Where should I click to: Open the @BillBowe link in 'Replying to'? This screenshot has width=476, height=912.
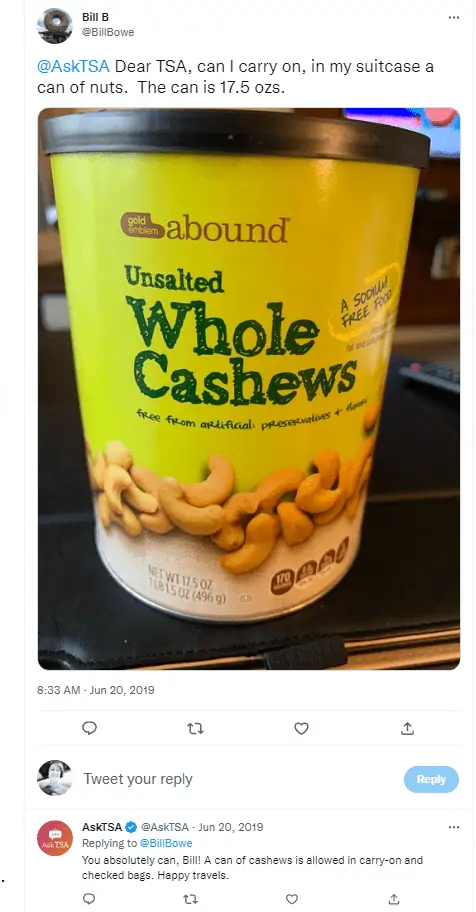pyautogui.click(x=166, y=843)
